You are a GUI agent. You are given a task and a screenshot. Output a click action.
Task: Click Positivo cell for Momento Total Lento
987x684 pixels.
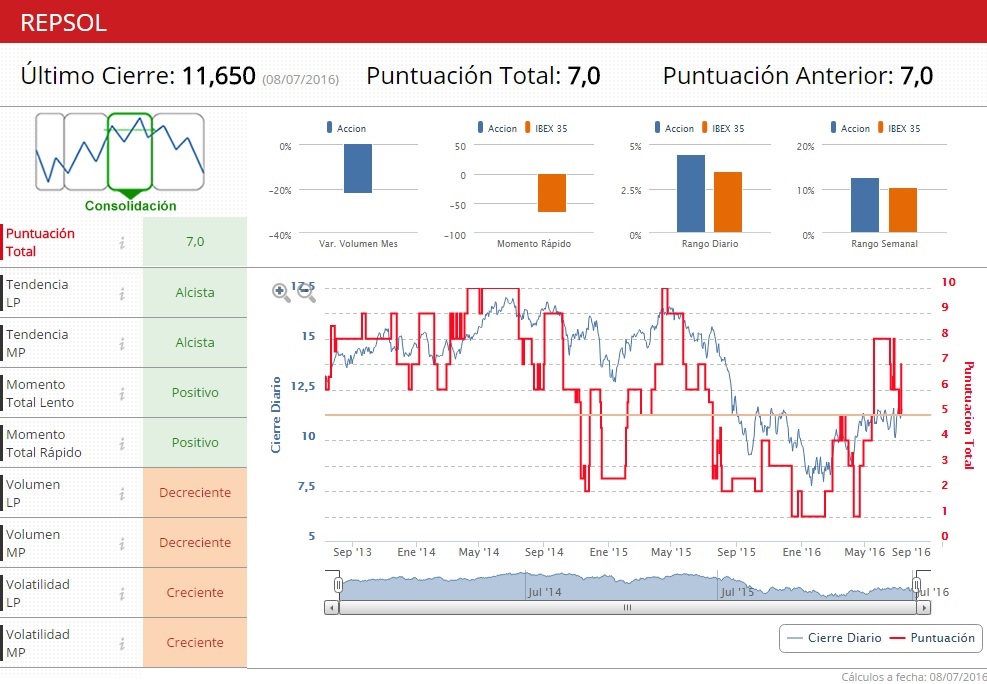195,393
